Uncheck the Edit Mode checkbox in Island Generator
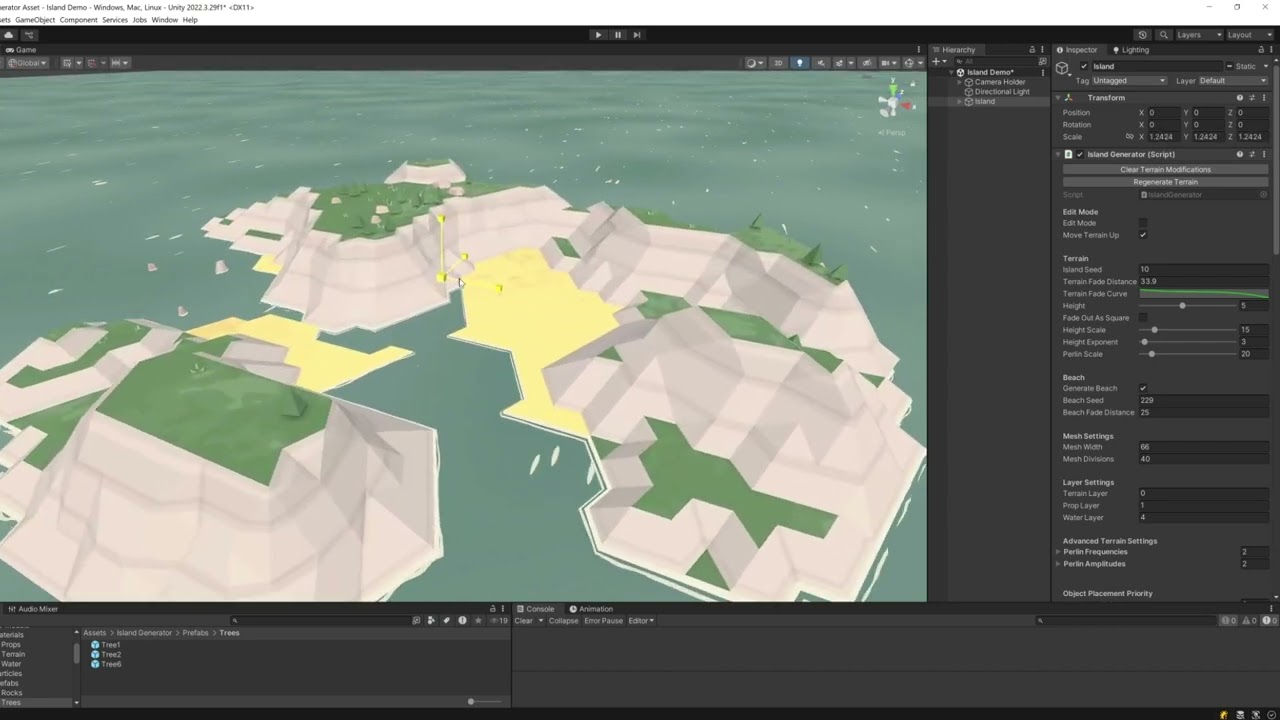The width and height of the screenshot is (1280, 720). tap(1143, 223)
